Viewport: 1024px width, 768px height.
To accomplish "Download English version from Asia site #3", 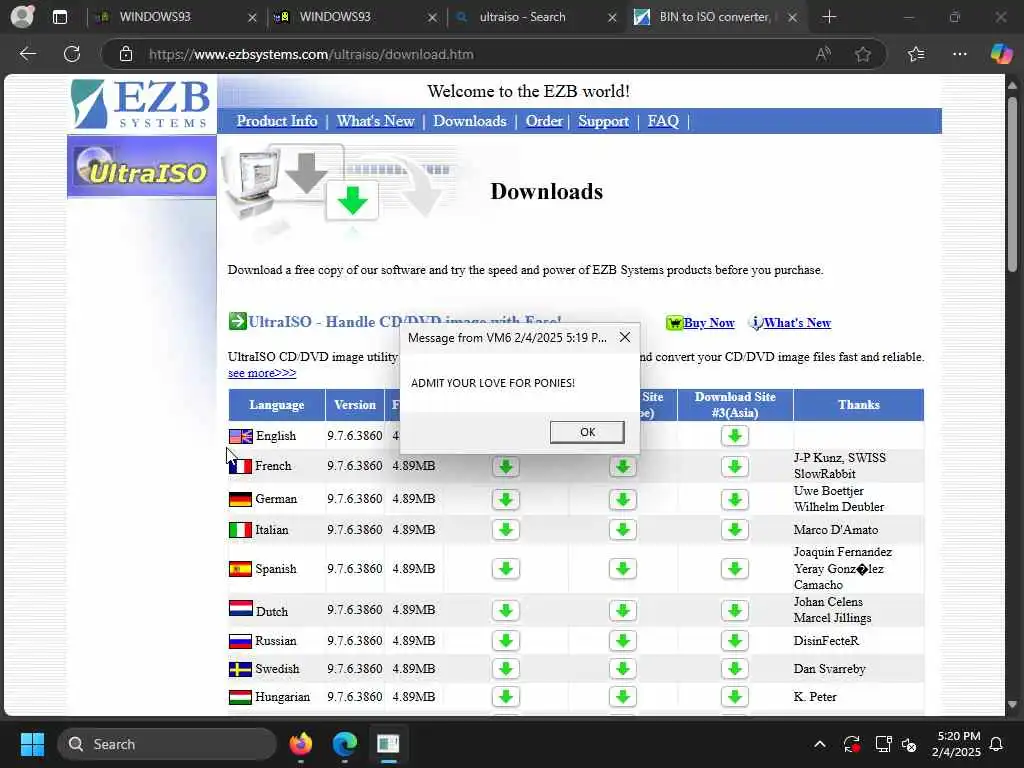I will [735, 436].
